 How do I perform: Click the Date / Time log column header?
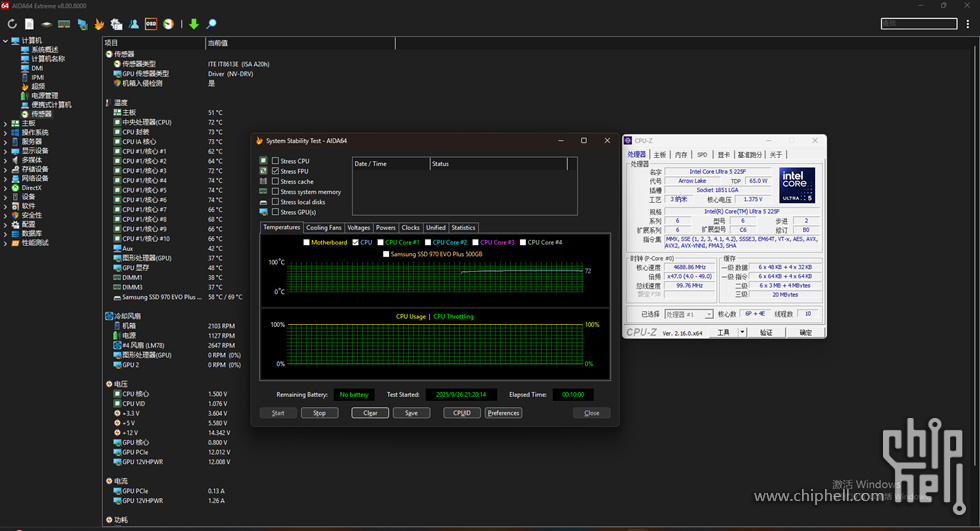point(391,164)
